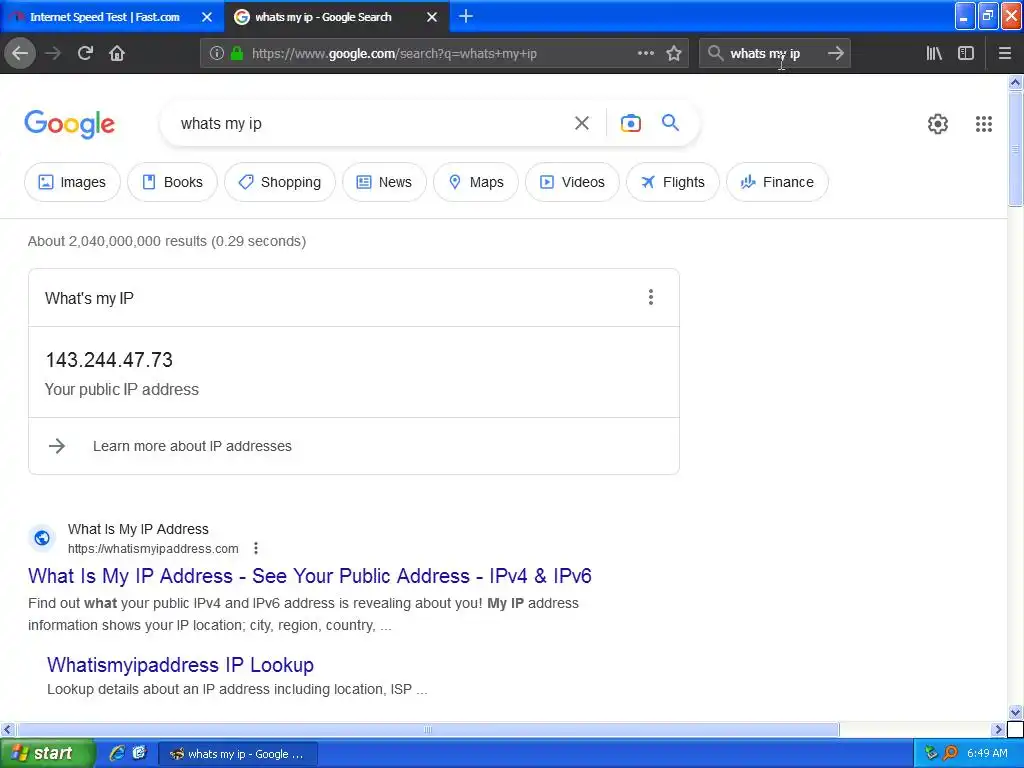Show site information icon in address bar

click(216, 54)
